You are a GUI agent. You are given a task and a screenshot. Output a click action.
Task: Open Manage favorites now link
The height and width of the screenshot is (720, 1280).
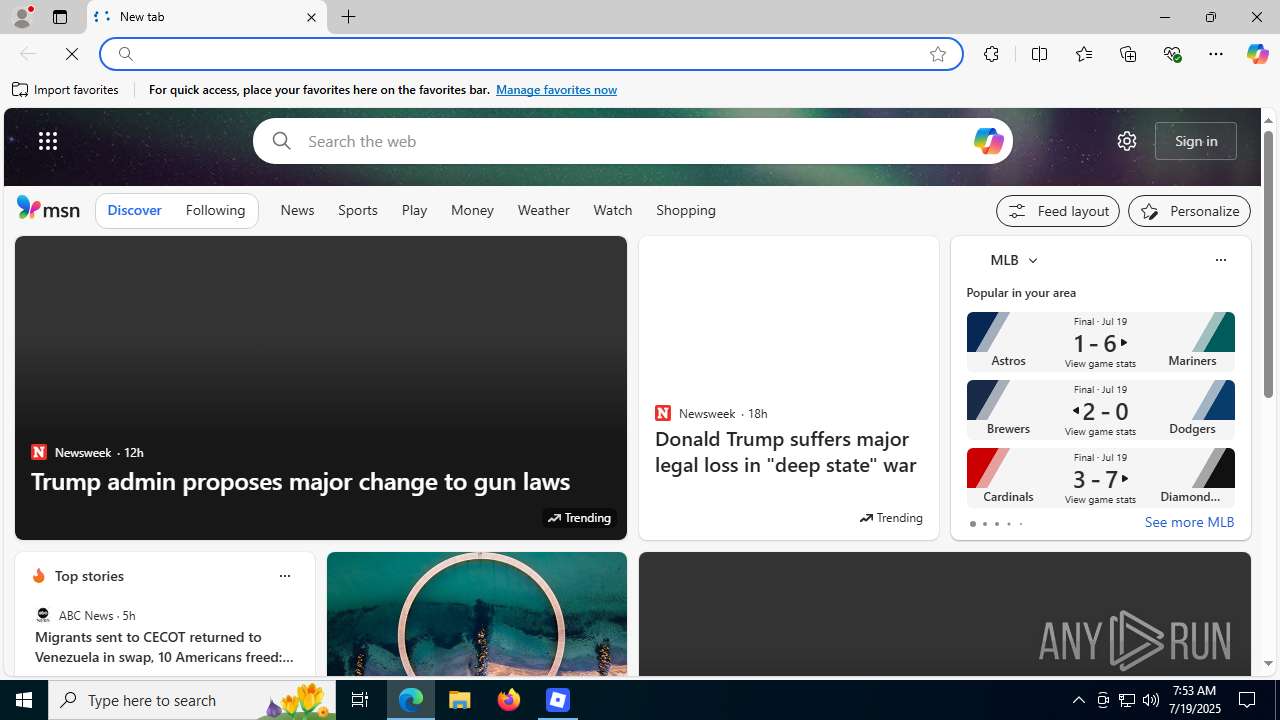(x=556, y=90)
